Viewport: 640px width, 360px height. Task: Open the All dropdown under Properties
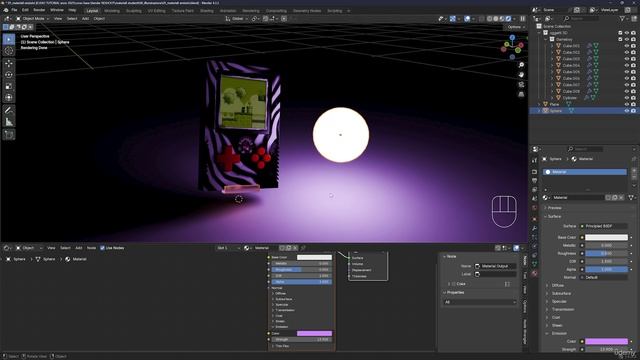click(480, 302)
